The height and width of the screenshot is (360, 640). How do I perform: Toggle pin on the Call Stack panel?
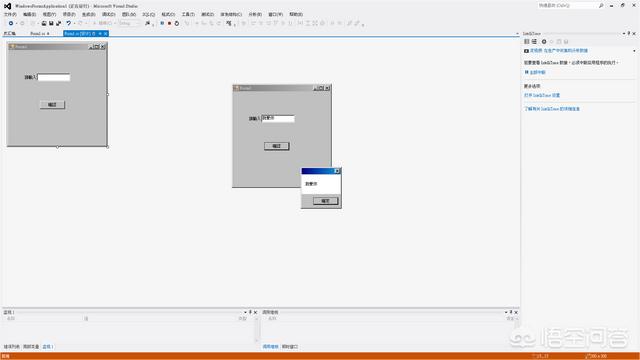tap(511, 312)
